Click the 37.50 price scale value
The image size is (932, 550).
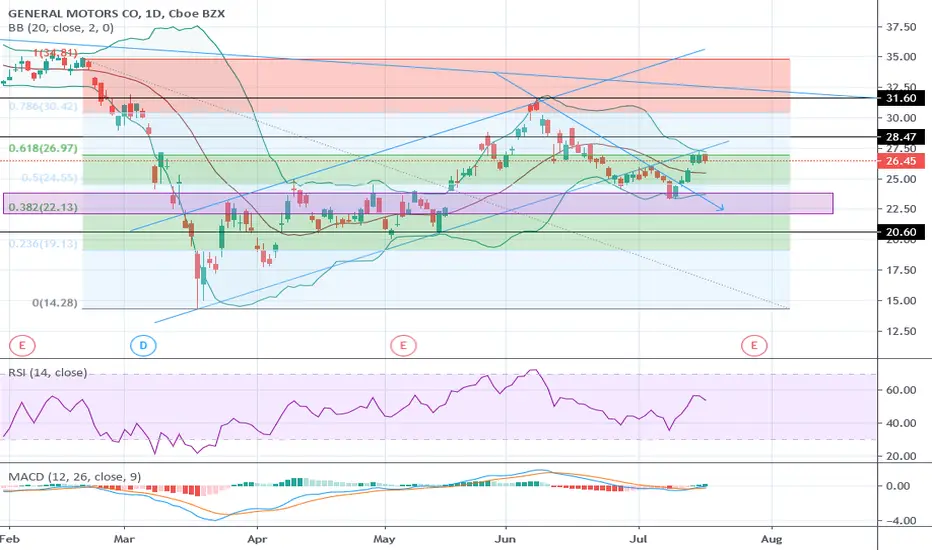901,27
